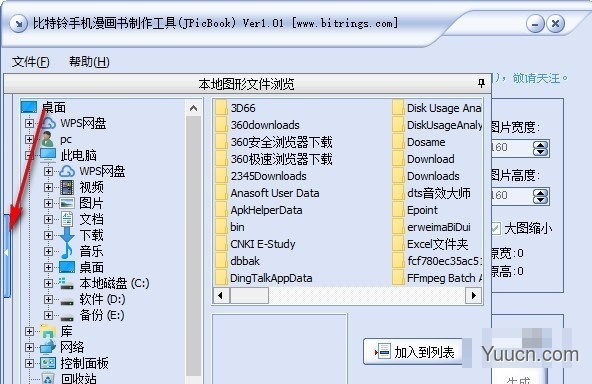The width and height of the screenshot is (592, 384).
Task: Expand the 文档 folder node
Action: tap(48, 219)
